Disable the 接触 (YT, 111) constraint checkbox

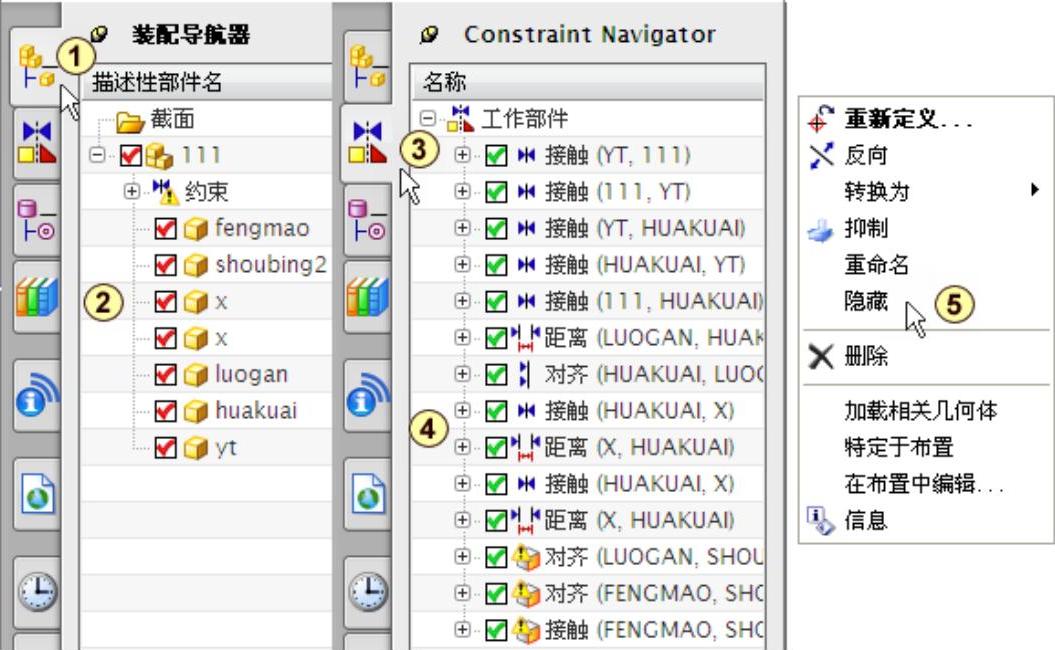(496, 155)
